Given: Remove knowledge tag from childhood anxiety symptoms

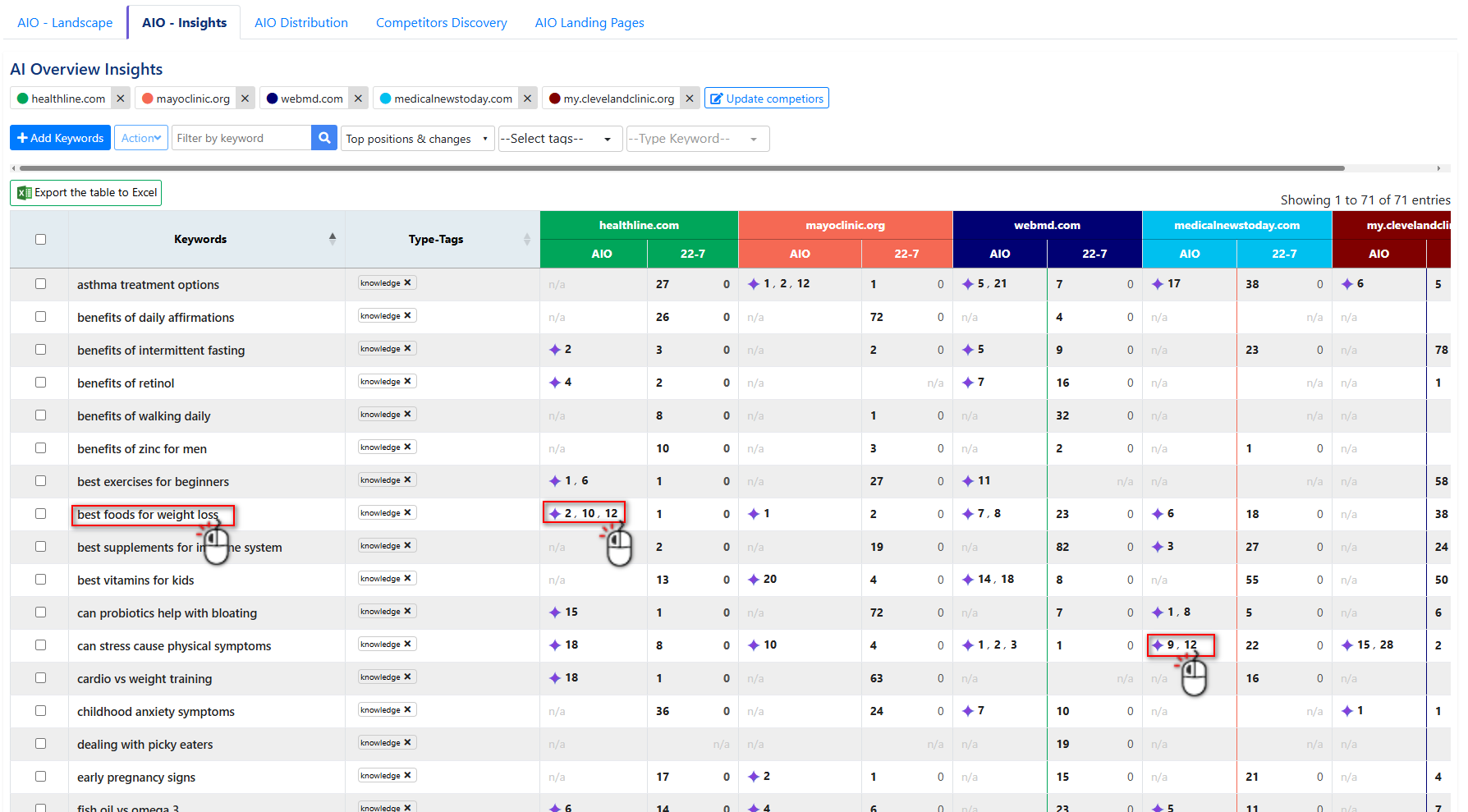Looking at the screenshot, I should [407, 709].
